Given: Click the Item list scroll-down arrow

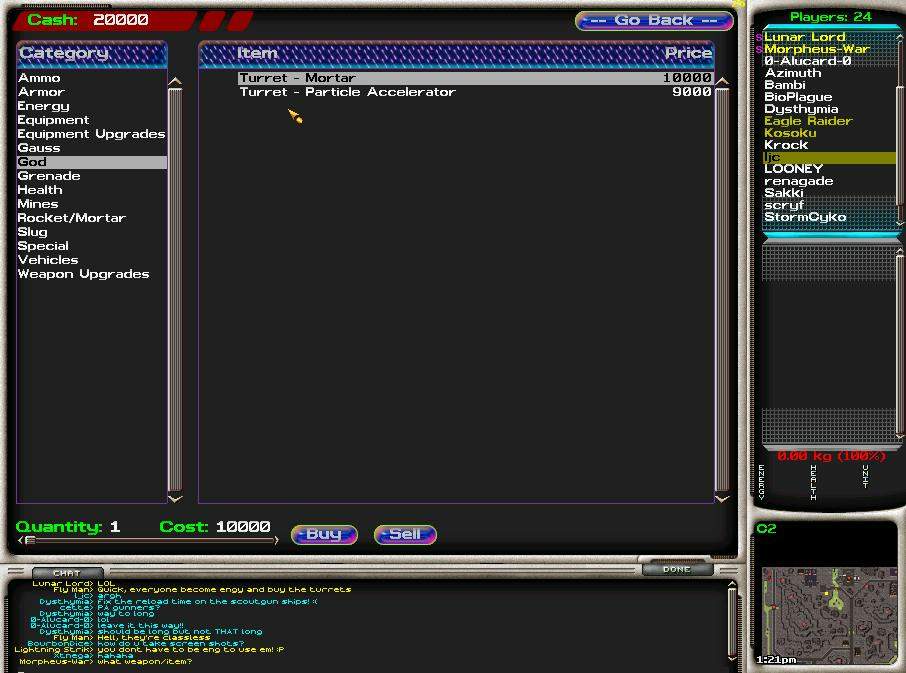Looking at the screenshot, I should (x=722, y=497).
